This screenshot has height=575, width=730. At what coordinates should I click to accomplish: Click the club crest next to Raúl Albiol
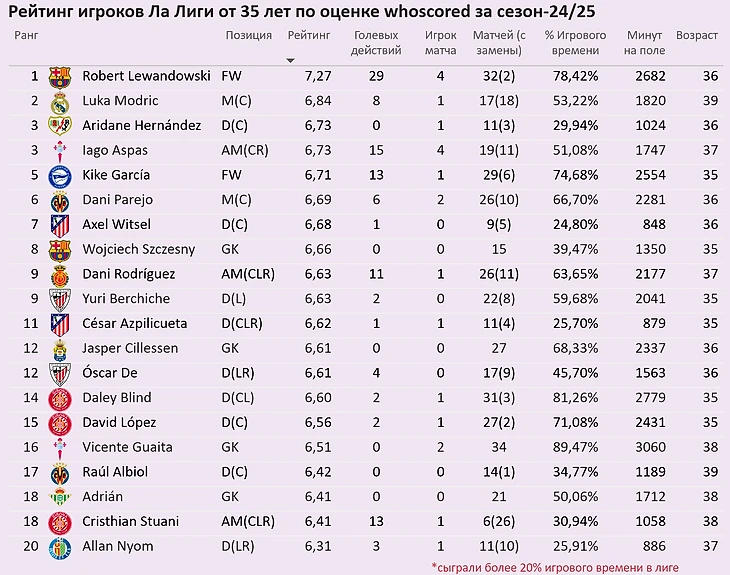[x=60, y=472]
